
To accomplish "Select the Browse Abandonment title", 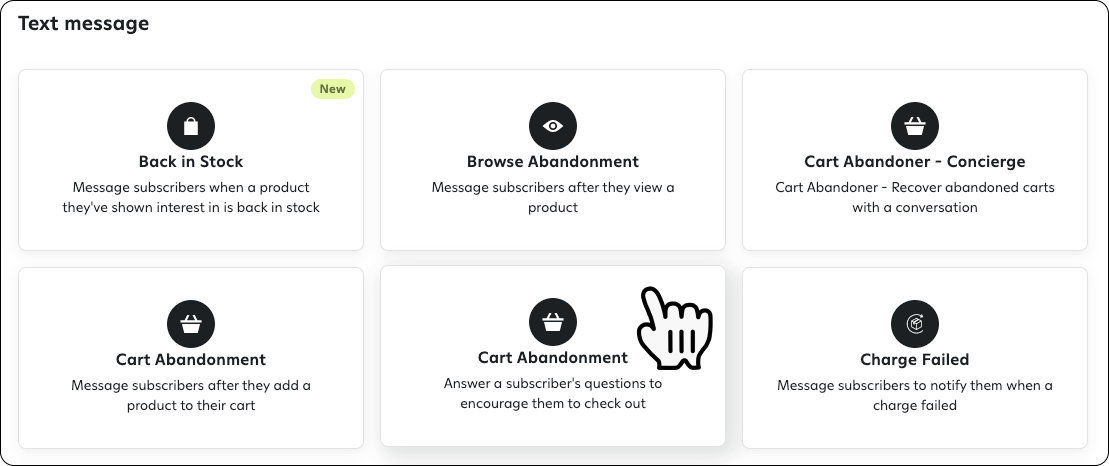I will [553, 161].
